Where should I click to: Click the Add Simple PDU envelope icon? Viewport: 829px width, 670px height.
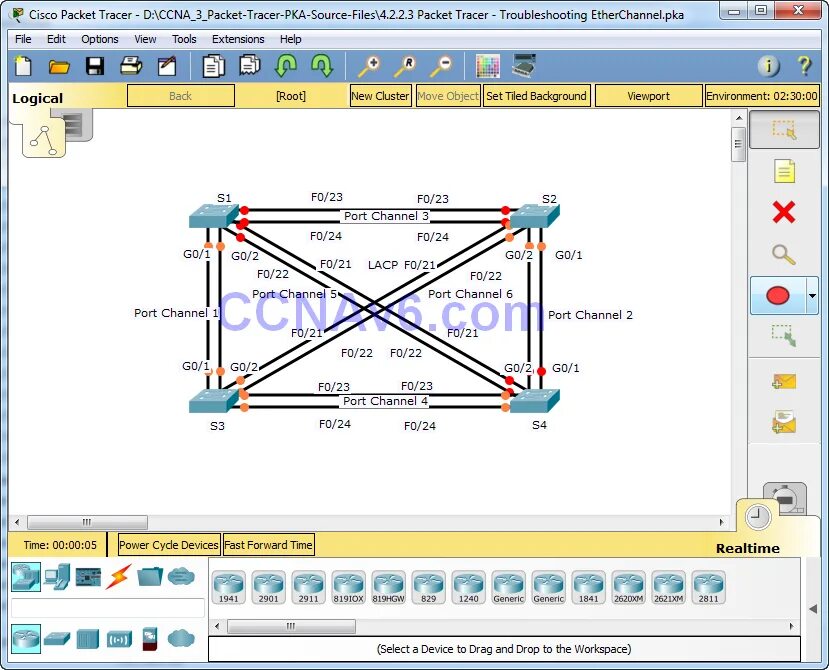point(784,381)
